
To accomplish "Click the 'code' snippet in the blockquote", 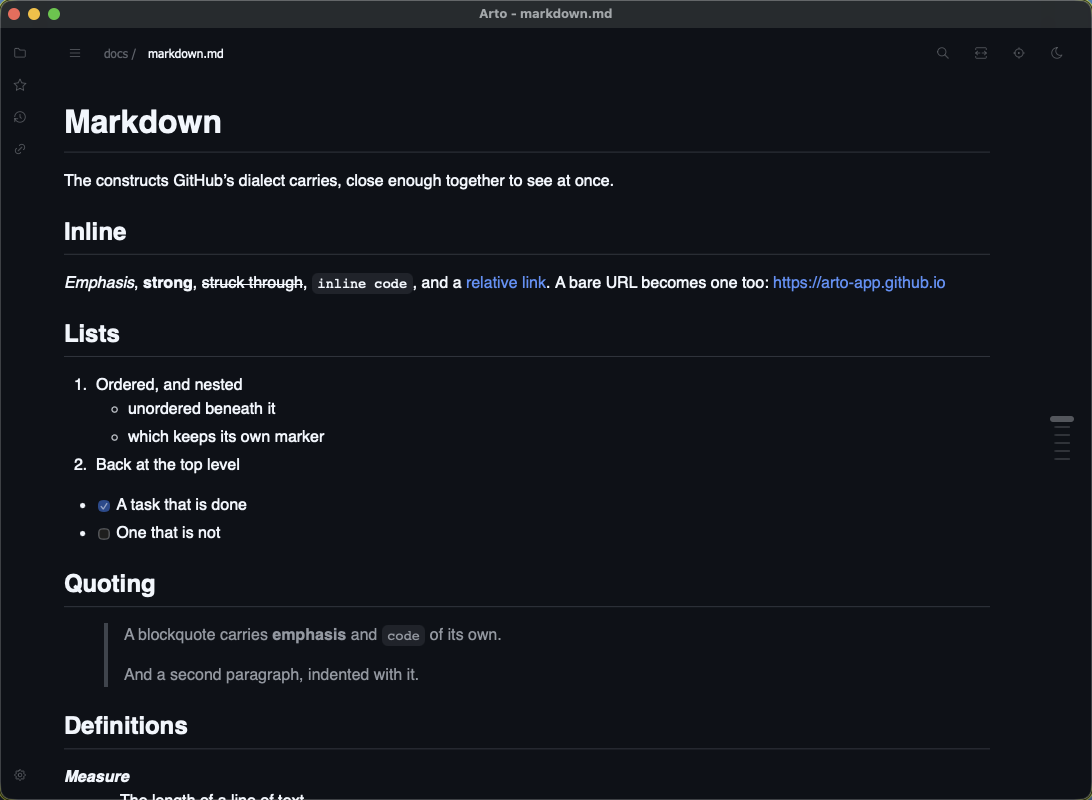I will (x=403, y=636).
